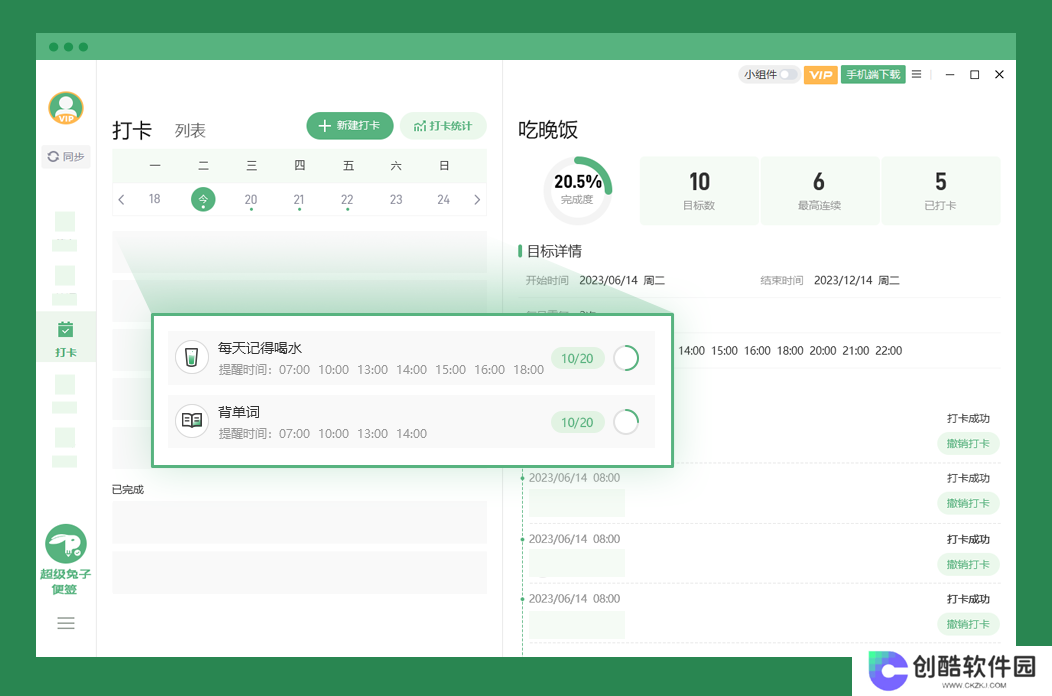
Task: Click the 最高连续 6 stat card
Action: pyautogui.click(x=819, y=191)
